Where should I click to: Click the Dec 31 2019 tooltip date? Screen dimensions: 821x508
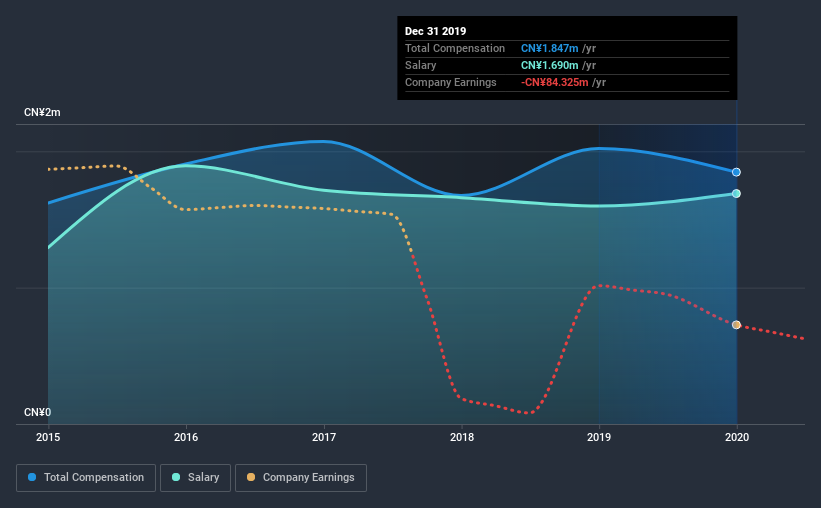click(436, 31)
